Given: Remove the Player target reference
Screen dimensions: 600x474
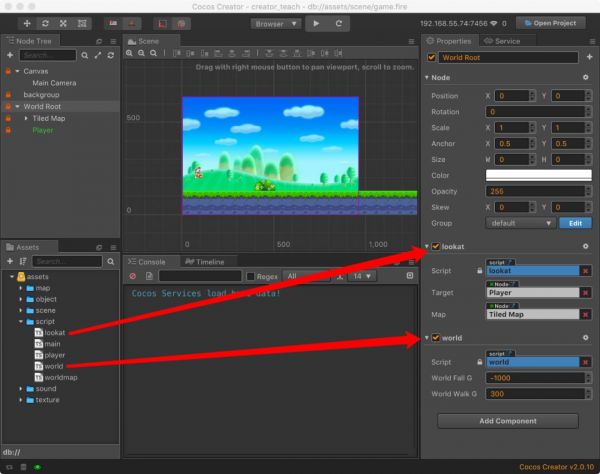Looking at the screenshot, I should 585,293.
